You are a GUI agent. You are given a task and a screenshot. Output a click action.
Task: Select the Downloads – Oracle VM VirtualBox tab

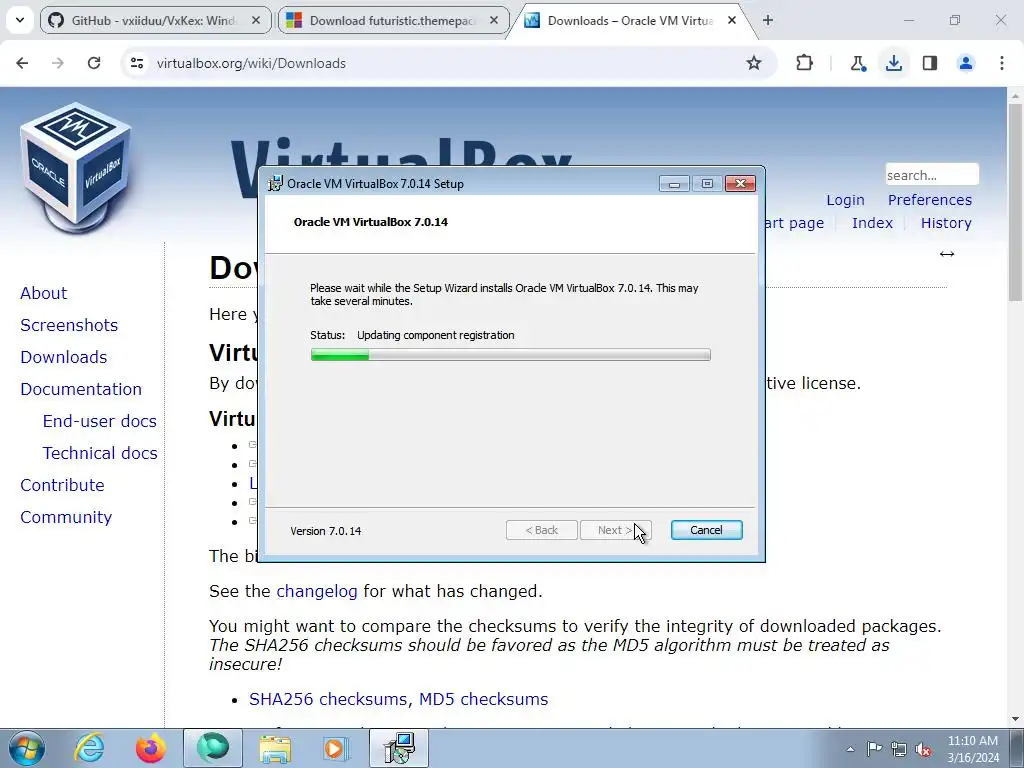pyautogui.click(x=632, y=20)
